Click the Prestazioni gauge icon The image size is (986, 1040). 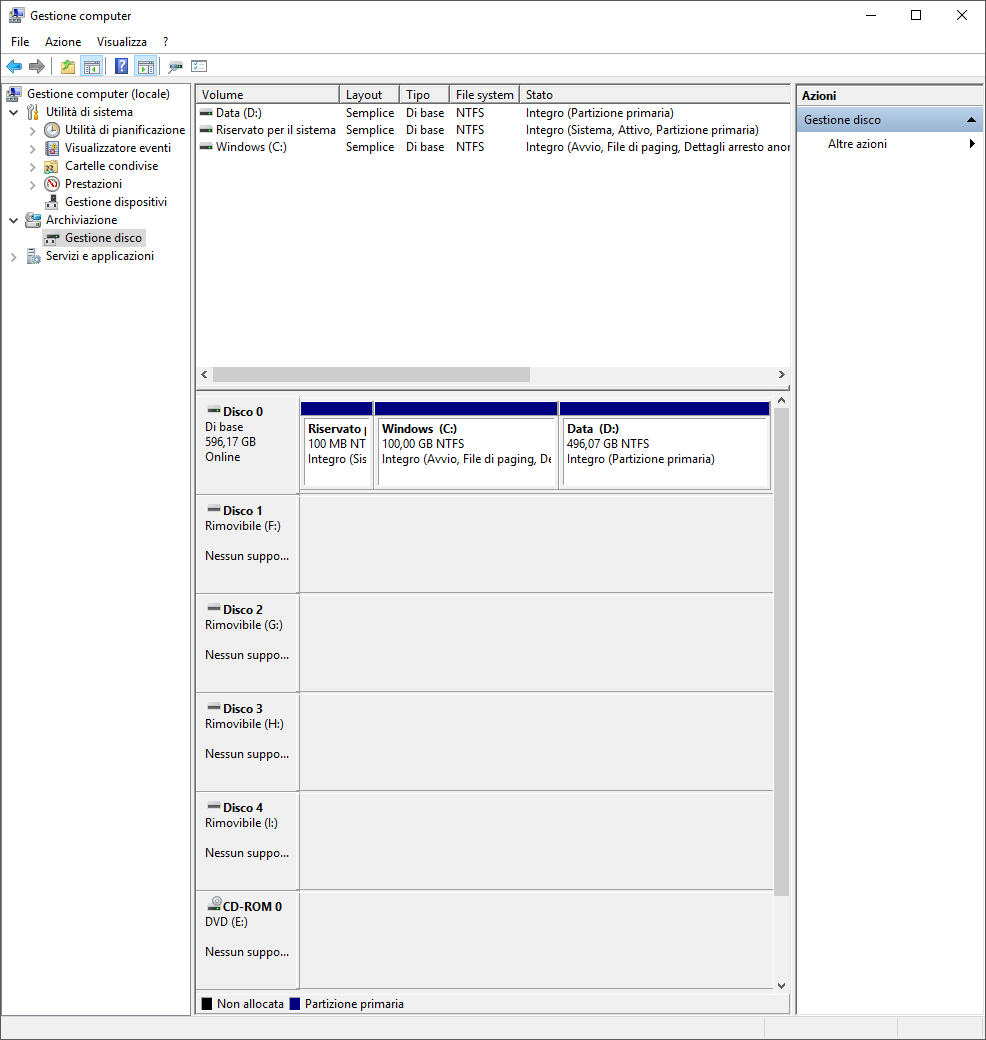pos(52,184)
